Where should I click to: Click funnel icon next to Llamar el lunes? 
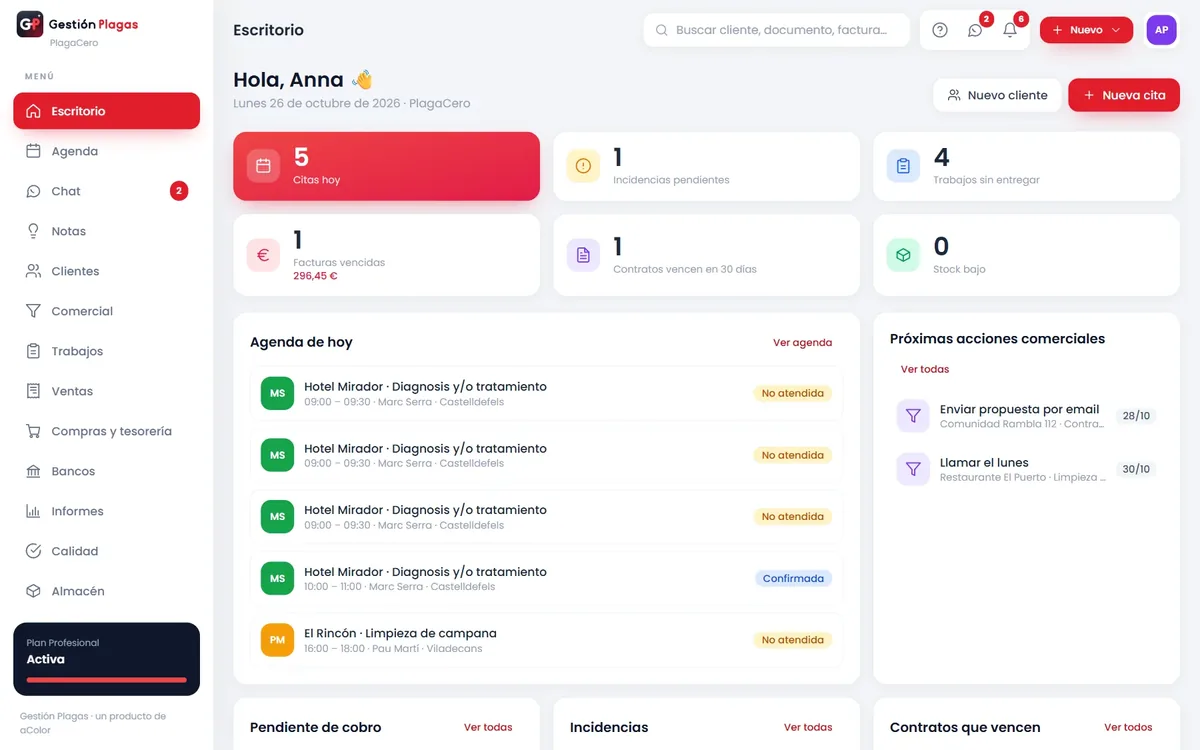point(913,469)
